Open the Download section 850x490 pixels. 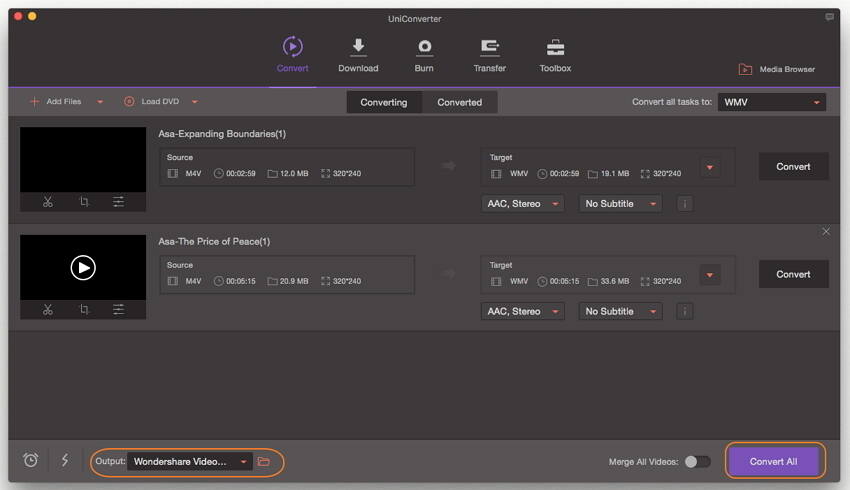pyautogui.click(x=358, y=55)
